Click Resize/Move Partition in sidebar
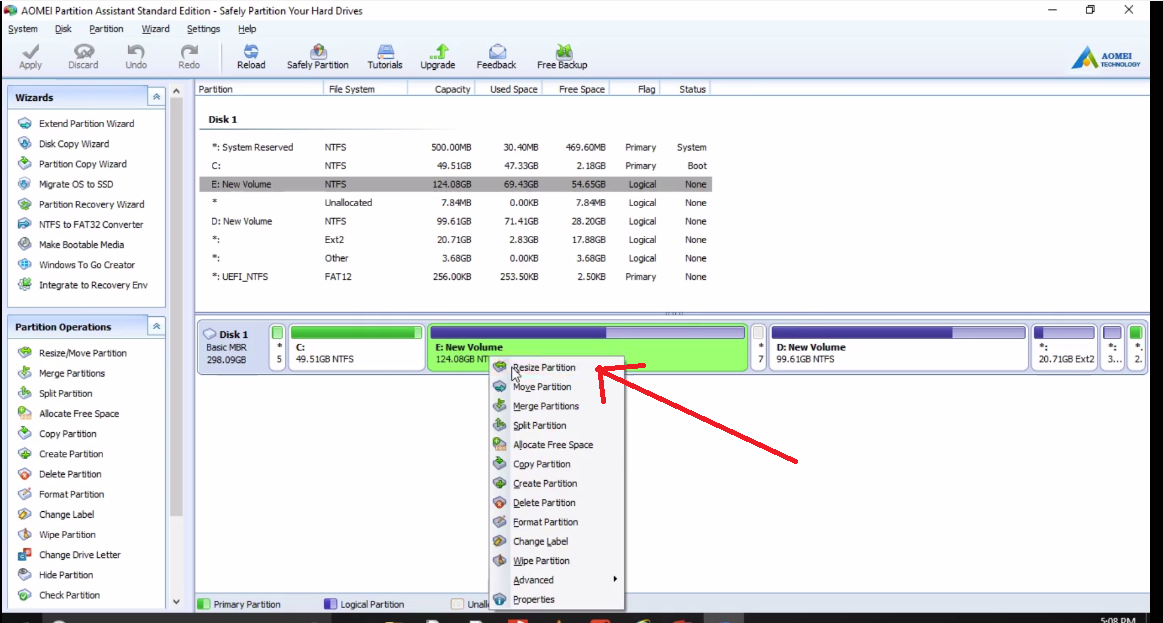This screenshot has width=1163, height=623. 82,353
